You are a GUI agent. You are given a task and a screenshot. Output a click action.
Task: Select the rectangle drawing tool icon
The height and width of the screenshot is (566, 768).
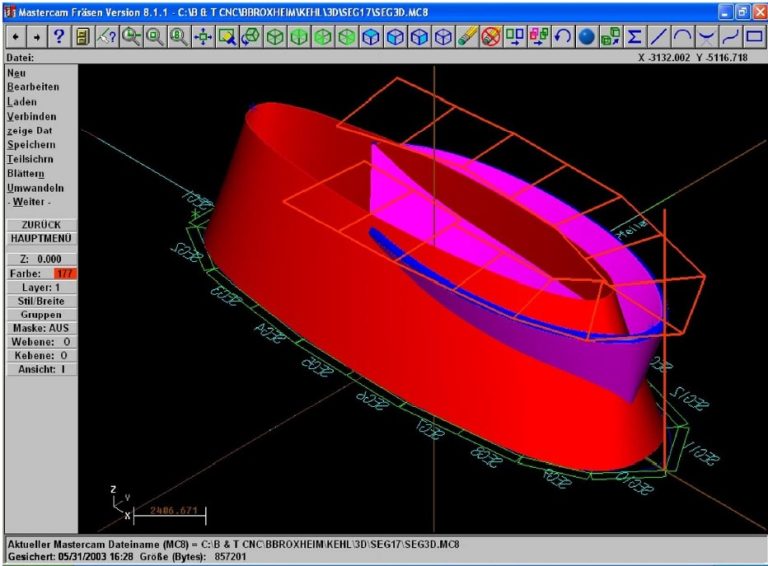[x=754, y=36]
